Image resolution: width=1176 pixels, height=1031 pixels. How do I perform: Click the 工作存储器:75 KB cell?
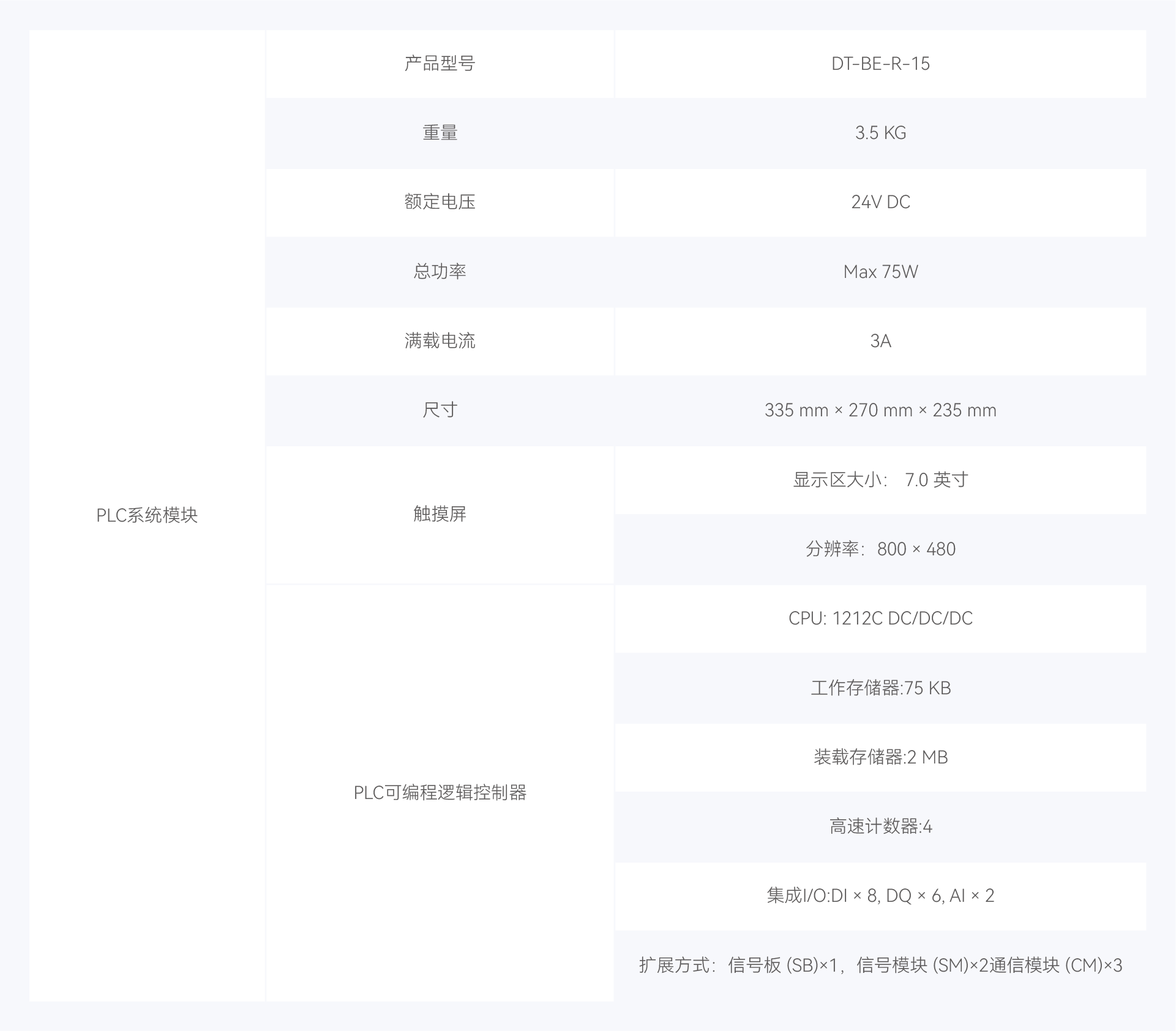coord(880,688)
